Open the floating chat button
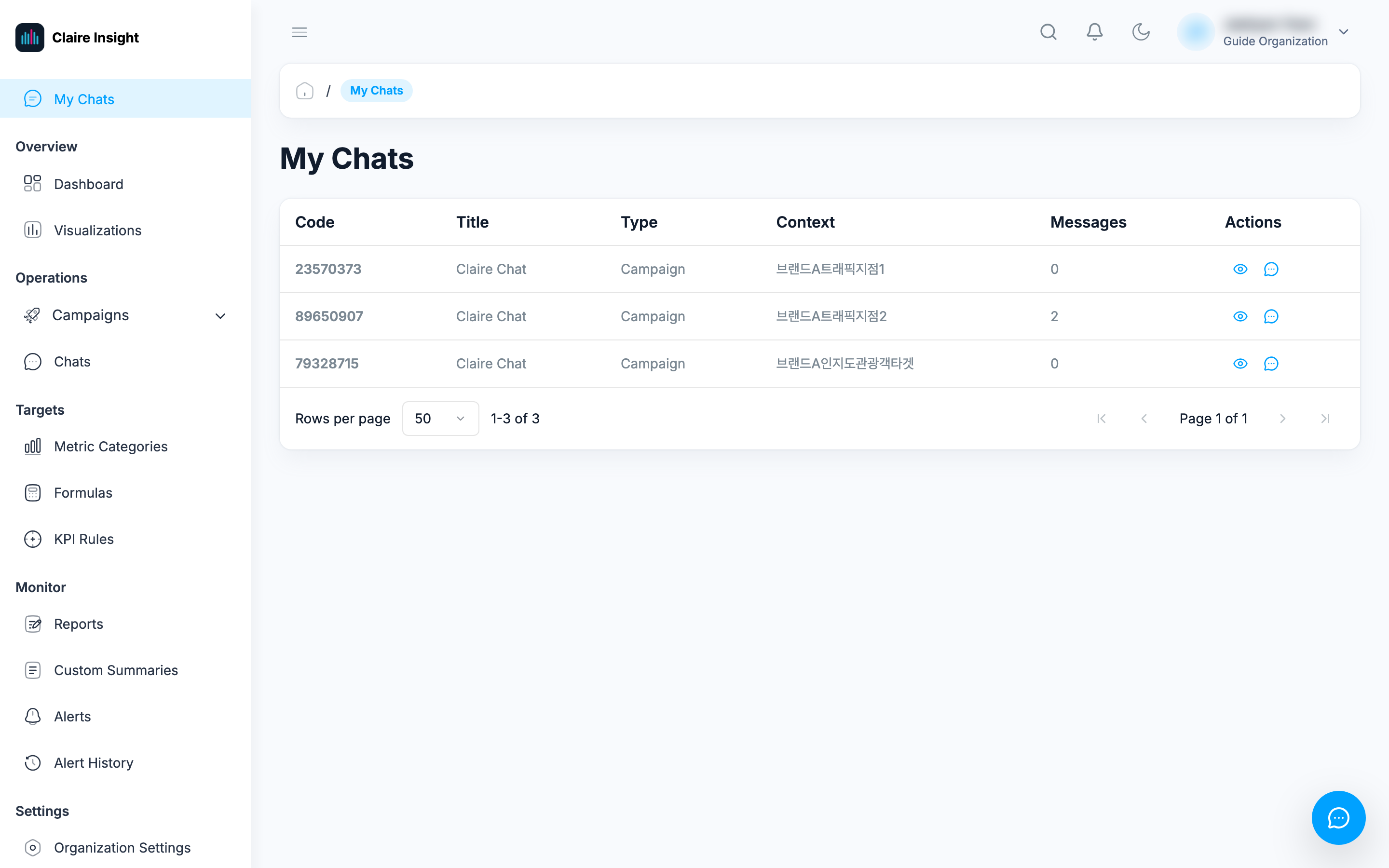This screenshot has height=868, width=1389. [1338, 817]
